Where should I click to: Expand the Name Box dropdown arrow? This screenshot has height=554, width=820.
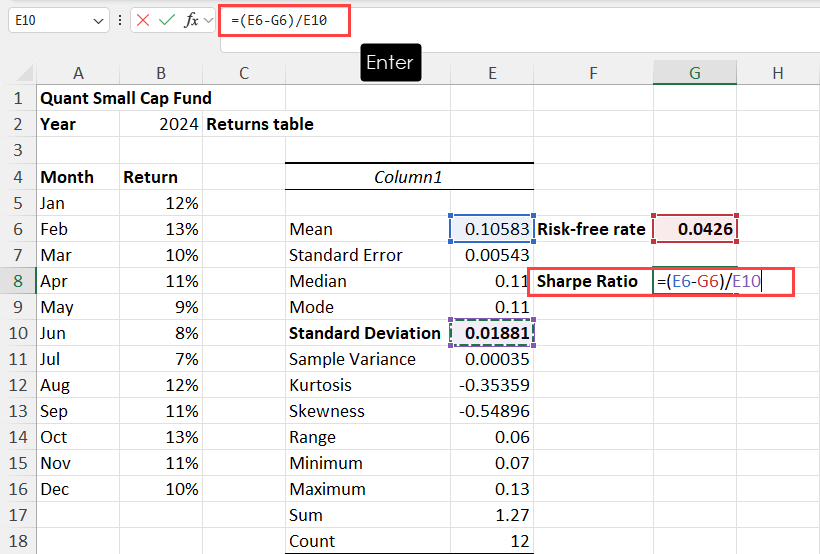point(98,21)
